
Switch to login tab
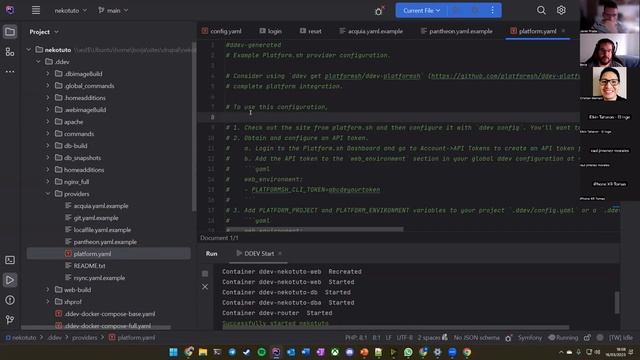coord(270,31)
